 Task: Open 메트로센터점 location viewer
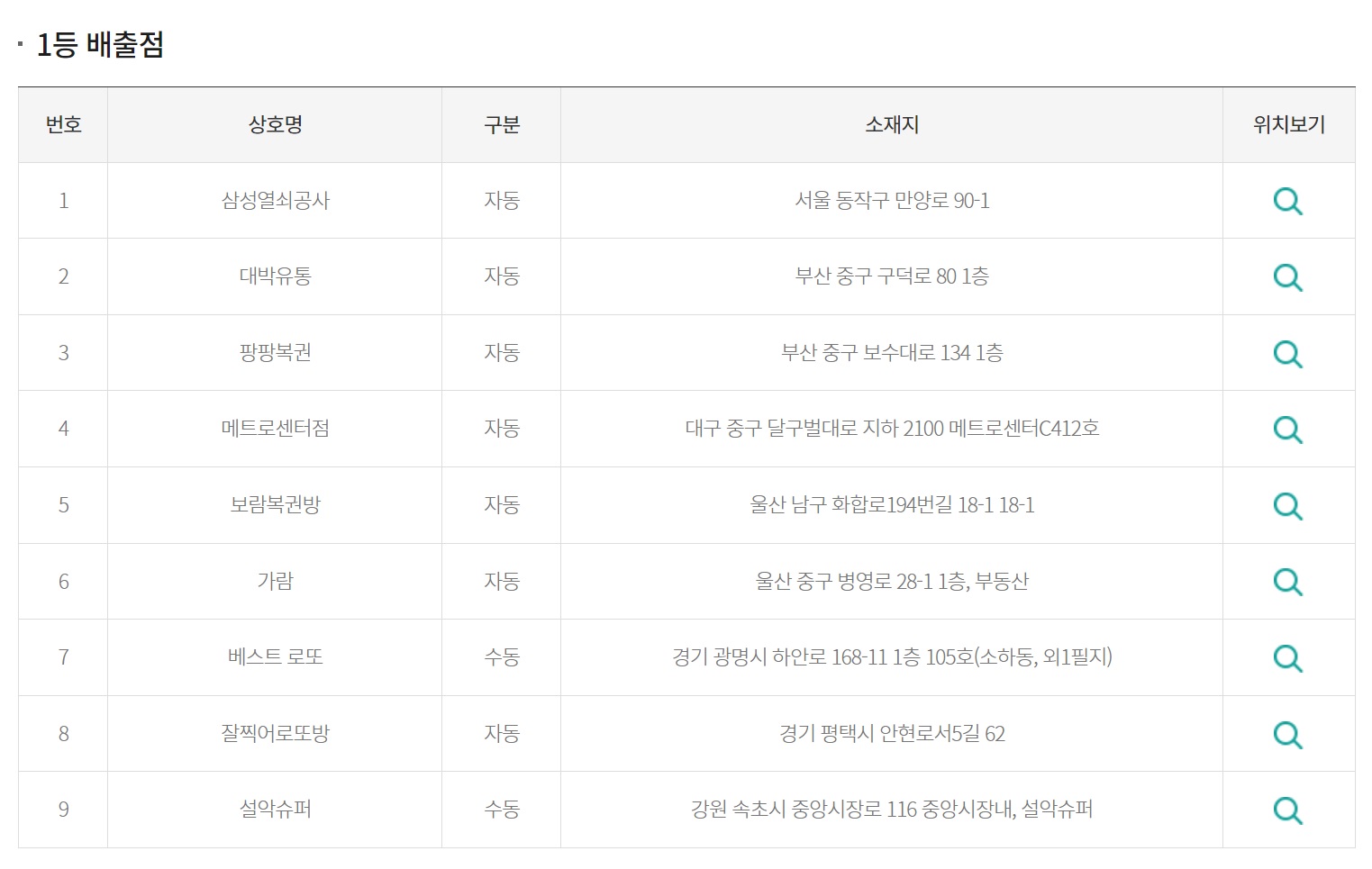click(1288, 430)
